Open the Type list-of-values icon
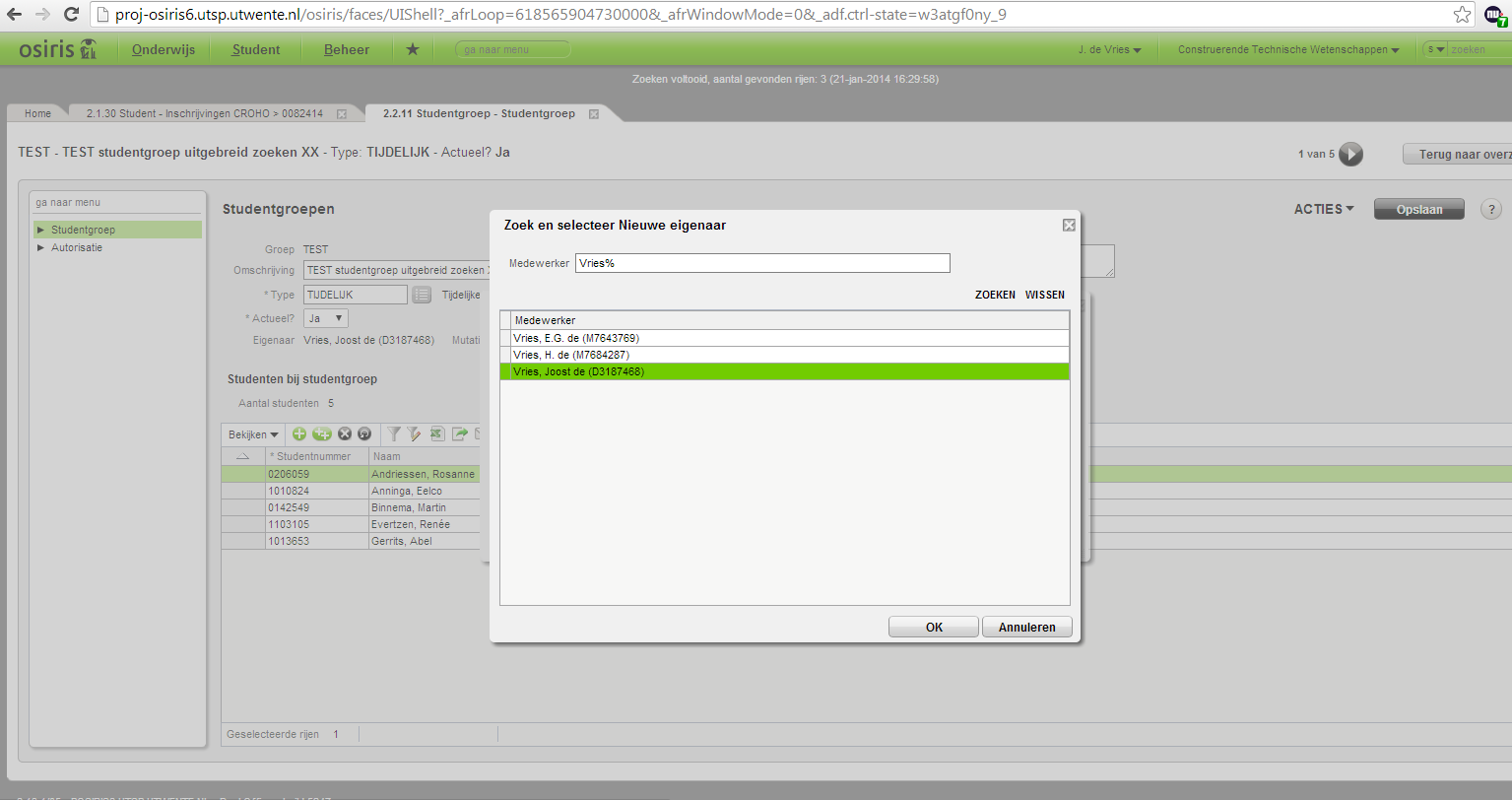This screenshot has height=800, width=1512. (422, 295)
